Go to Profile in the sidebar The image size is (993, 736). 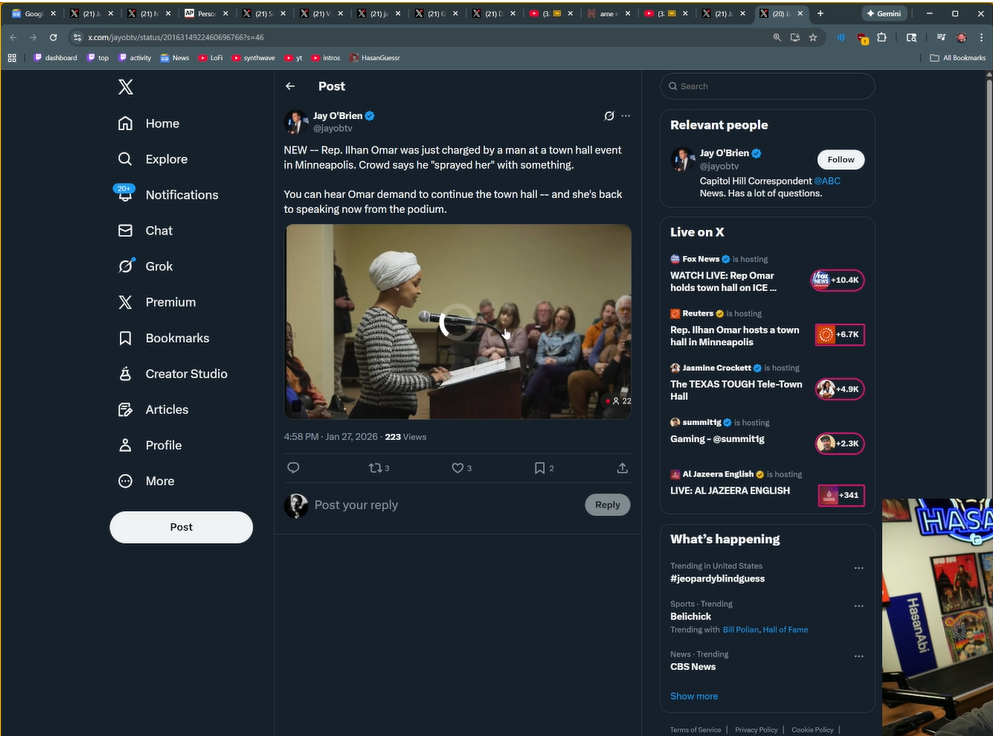pyautogui.click(x=150, y=445)
